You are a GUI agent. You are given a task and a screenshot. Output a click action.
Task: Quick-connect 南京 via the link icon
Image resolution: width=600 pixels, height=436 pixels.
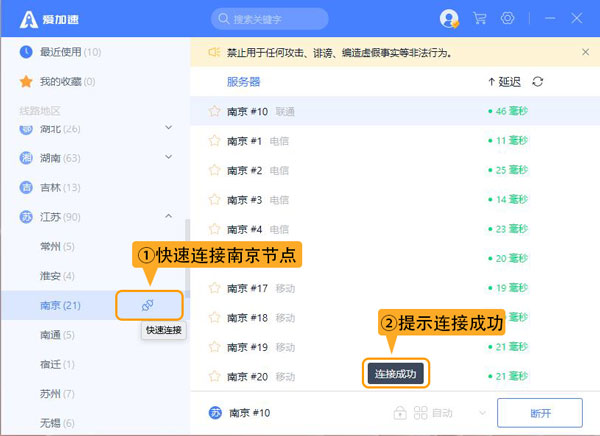[x=148, y=305]
